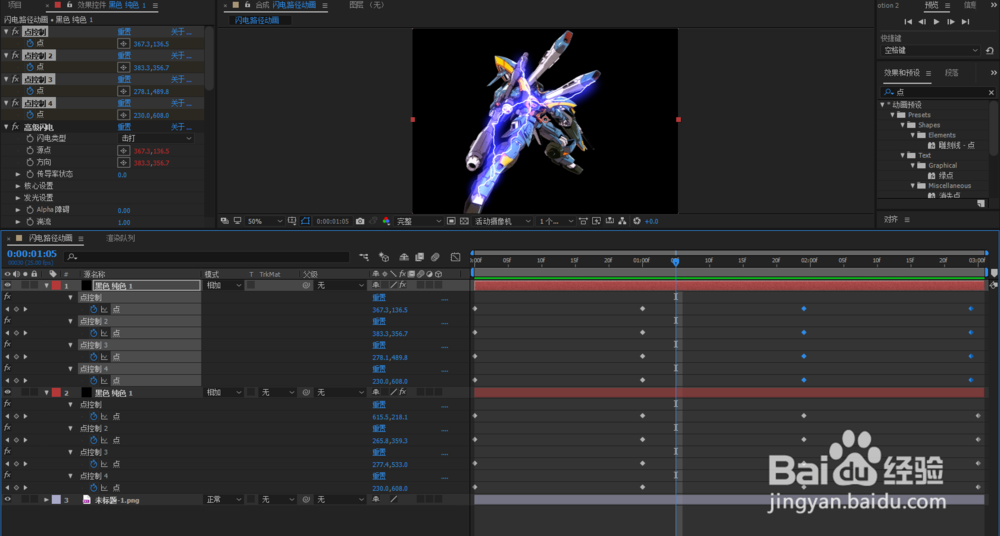Enable motion blur icon in timeline
Image resolution: width=1000 pixels, height=536 pixels.
click(435, 257)
